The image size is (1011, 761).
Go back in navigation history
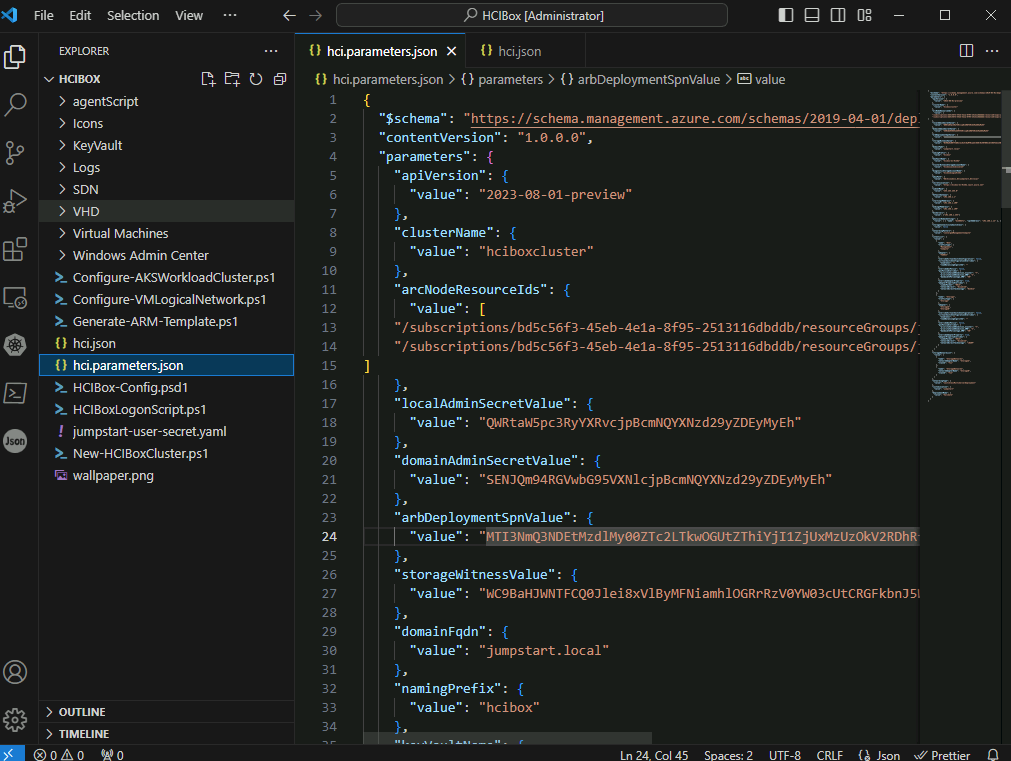click(x=290, y=15)
